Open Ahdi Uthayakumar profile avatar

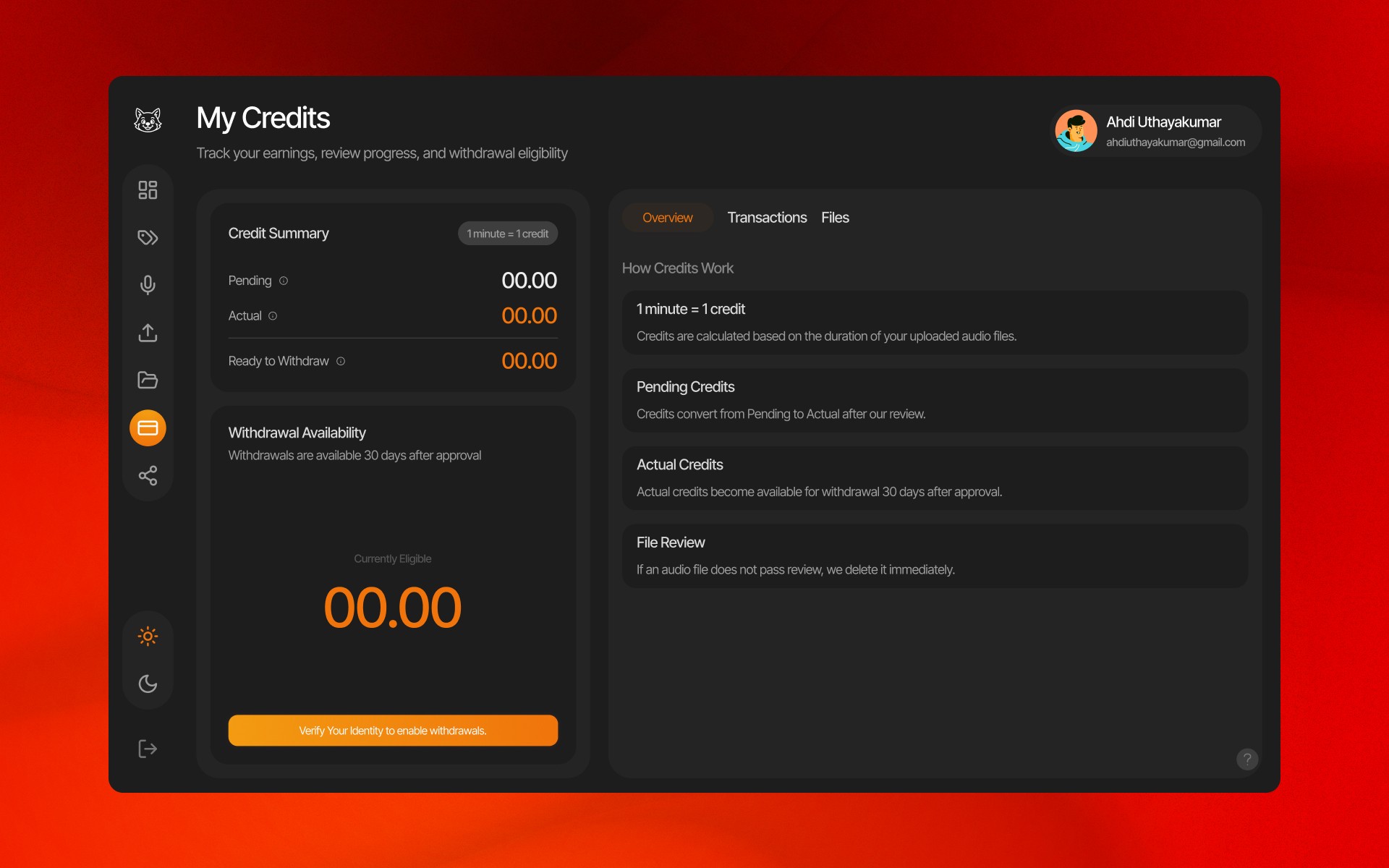[1076, 131]
